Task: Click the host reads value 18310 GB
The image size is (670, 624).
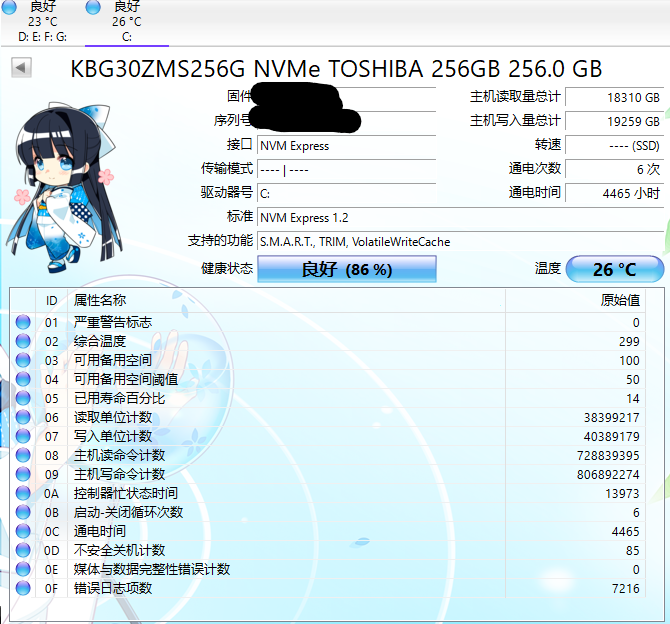Action: point(614,97)
